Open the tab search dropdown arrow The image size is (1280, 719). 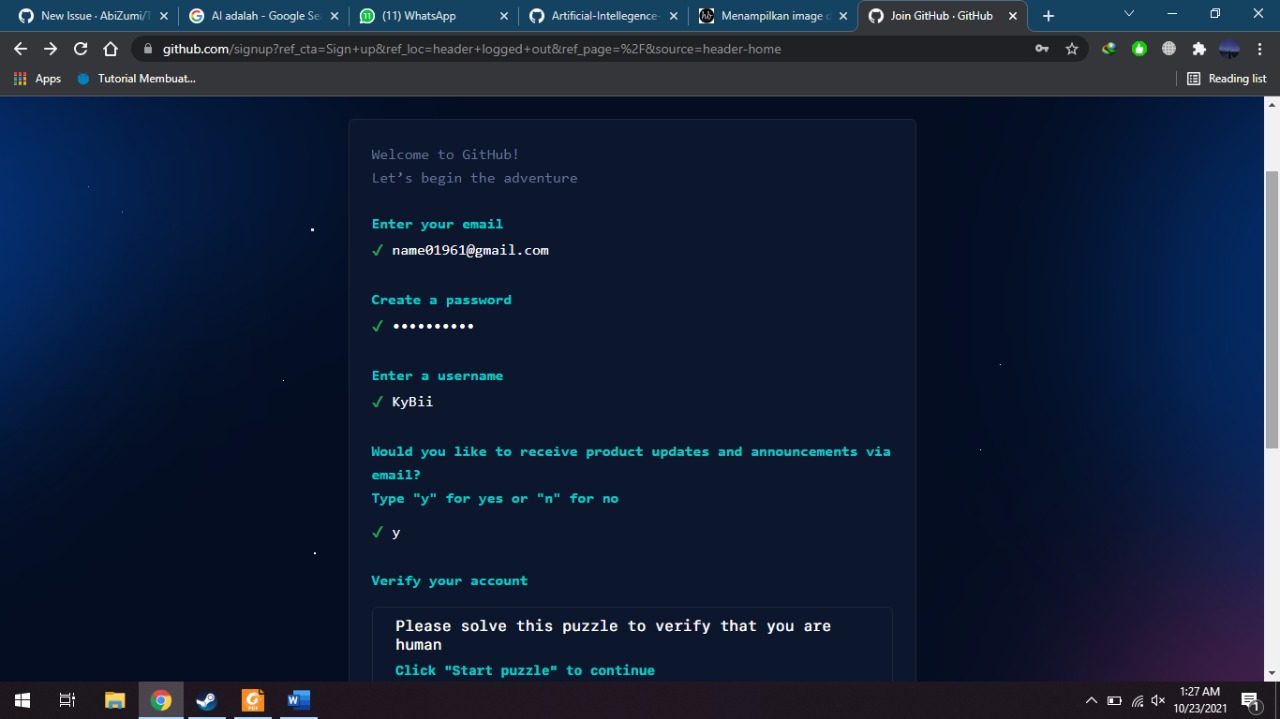tap(1129, 15)
